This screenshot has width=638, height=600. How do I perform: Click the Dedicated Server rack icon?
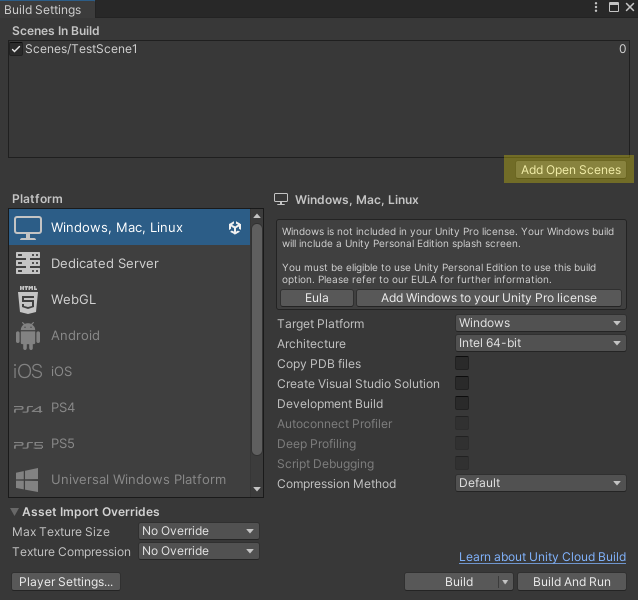[x=28, y=263]
